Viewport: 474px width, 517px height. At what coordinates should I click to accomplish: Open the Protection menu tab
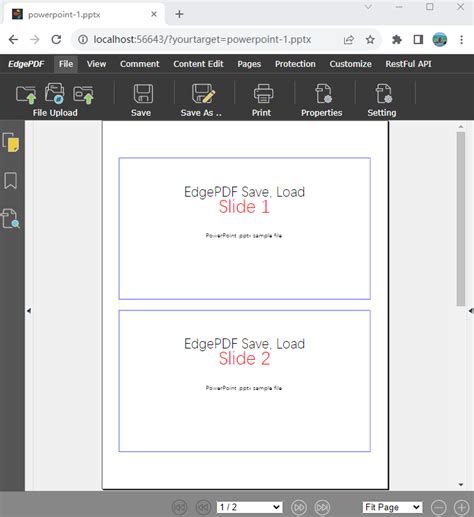[x=295, y=64]
